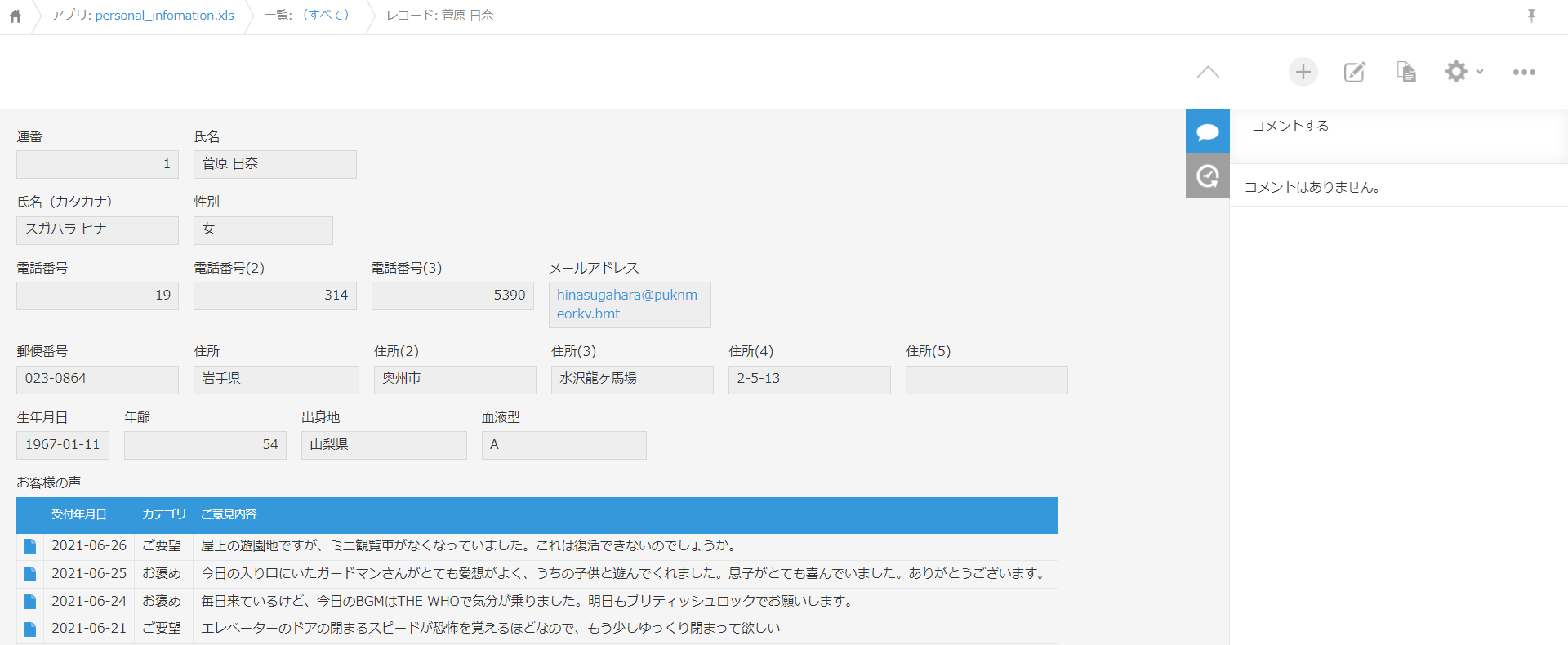Click the comment about エレベーターのドア

(491, 628)
